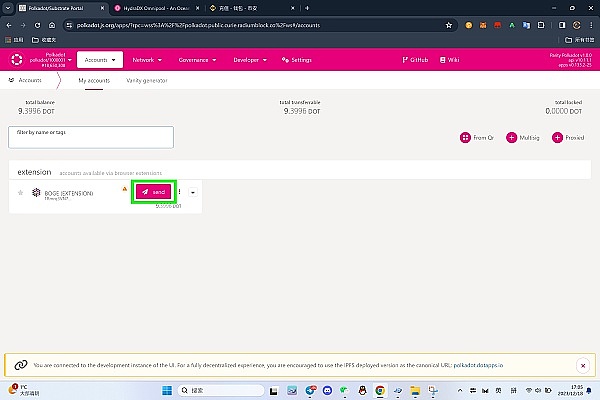
Task: Open the WeChat taskbar icon
Action: tap(344, 390)
